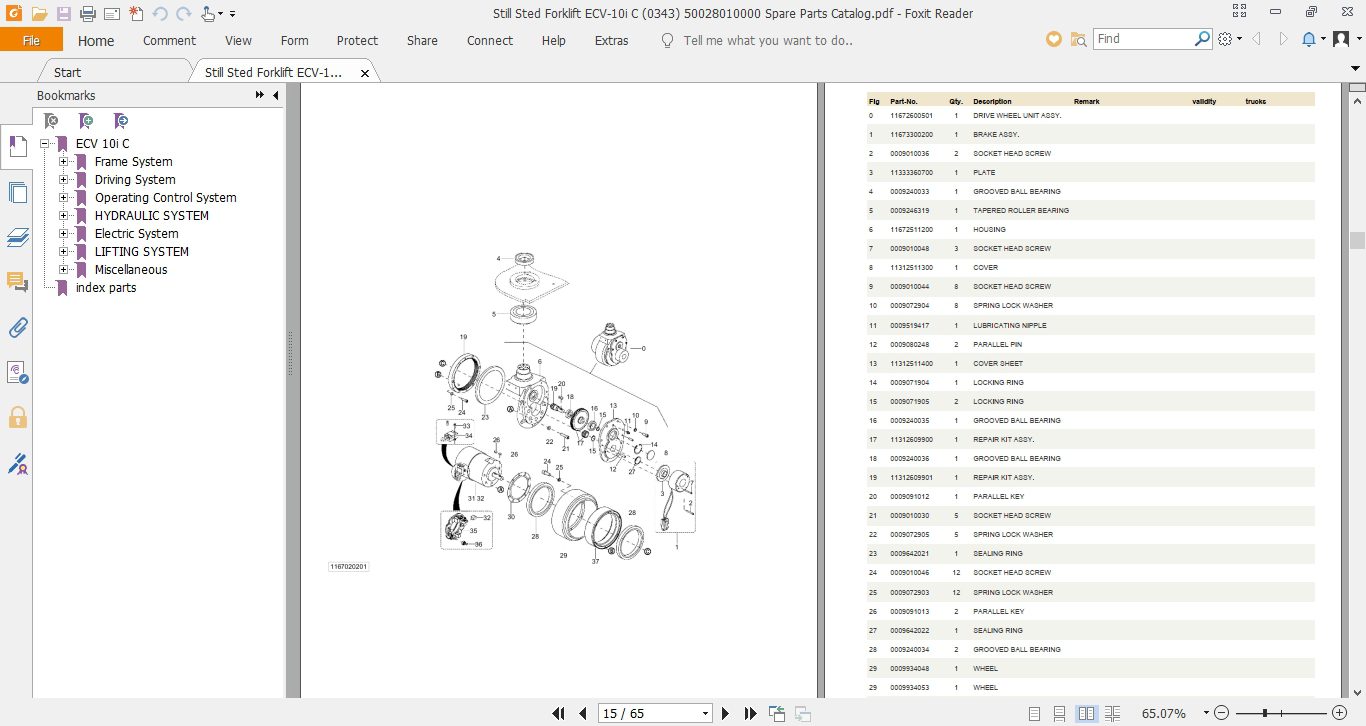Jump to the first page button
1366x726 pixels.
click(559, 713)
